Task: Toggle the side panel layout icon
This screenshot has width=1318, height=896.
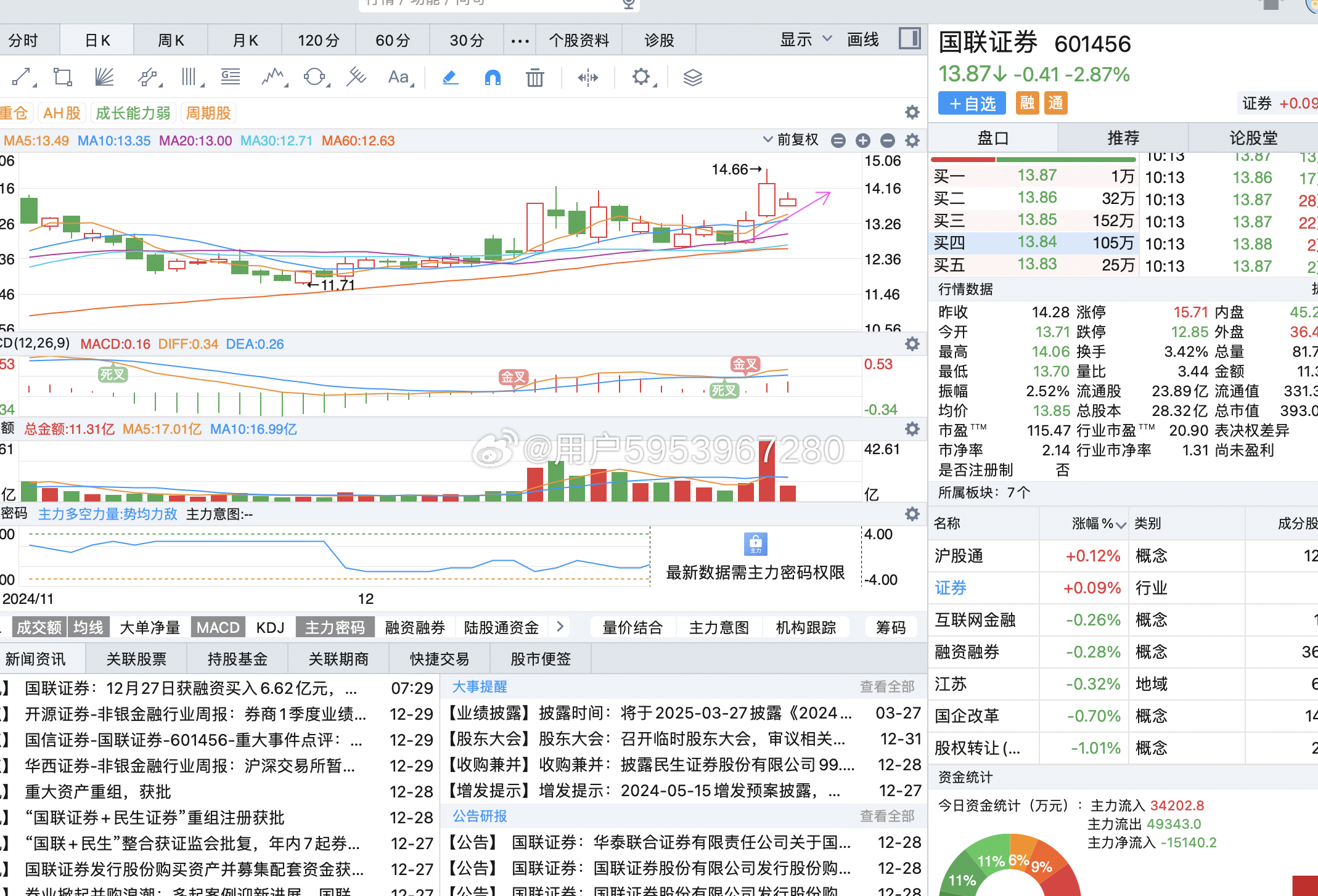Action: point(909,38)
